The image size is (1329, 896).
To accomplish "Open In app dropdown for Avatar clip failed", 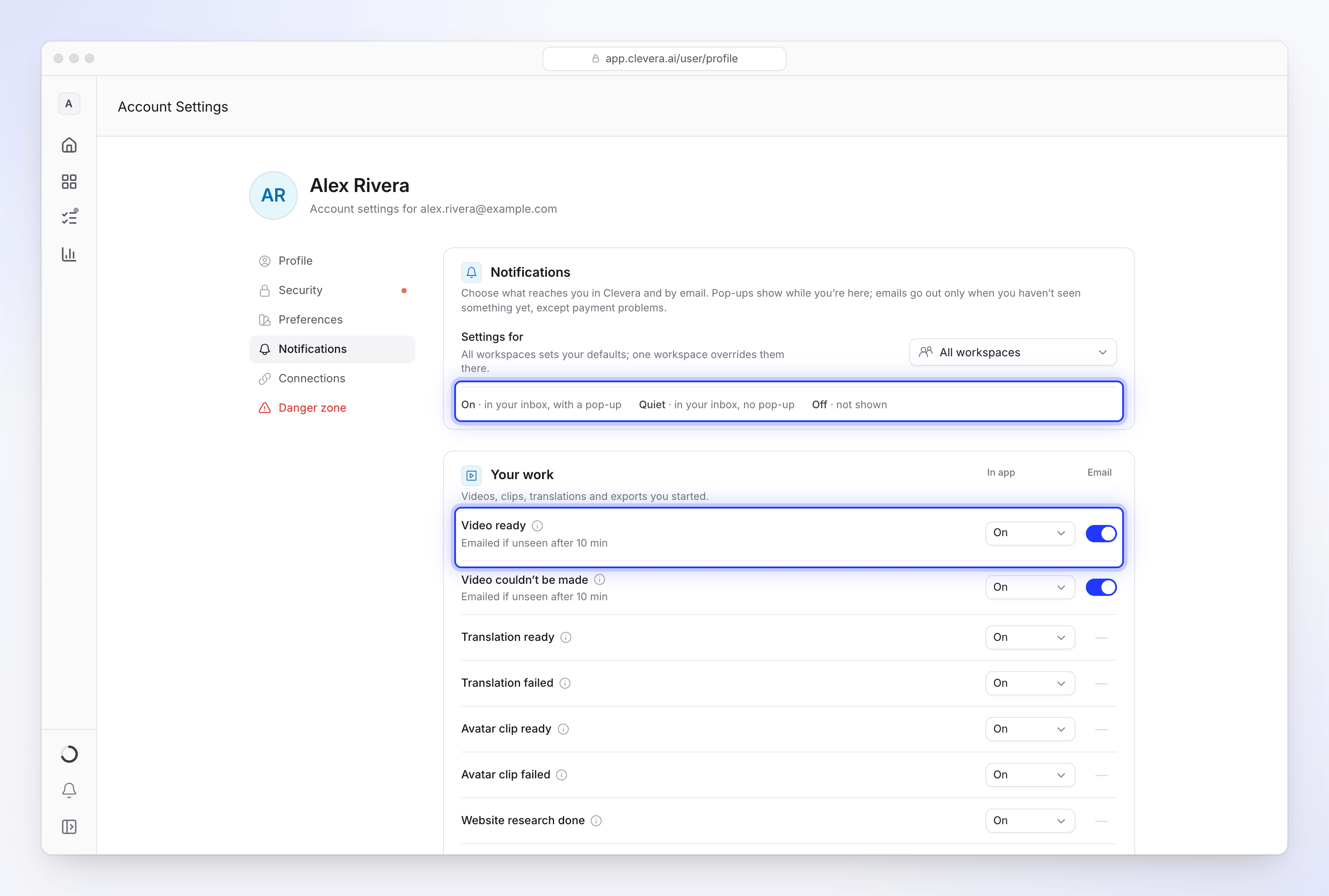I will [x=1030, y=775].
